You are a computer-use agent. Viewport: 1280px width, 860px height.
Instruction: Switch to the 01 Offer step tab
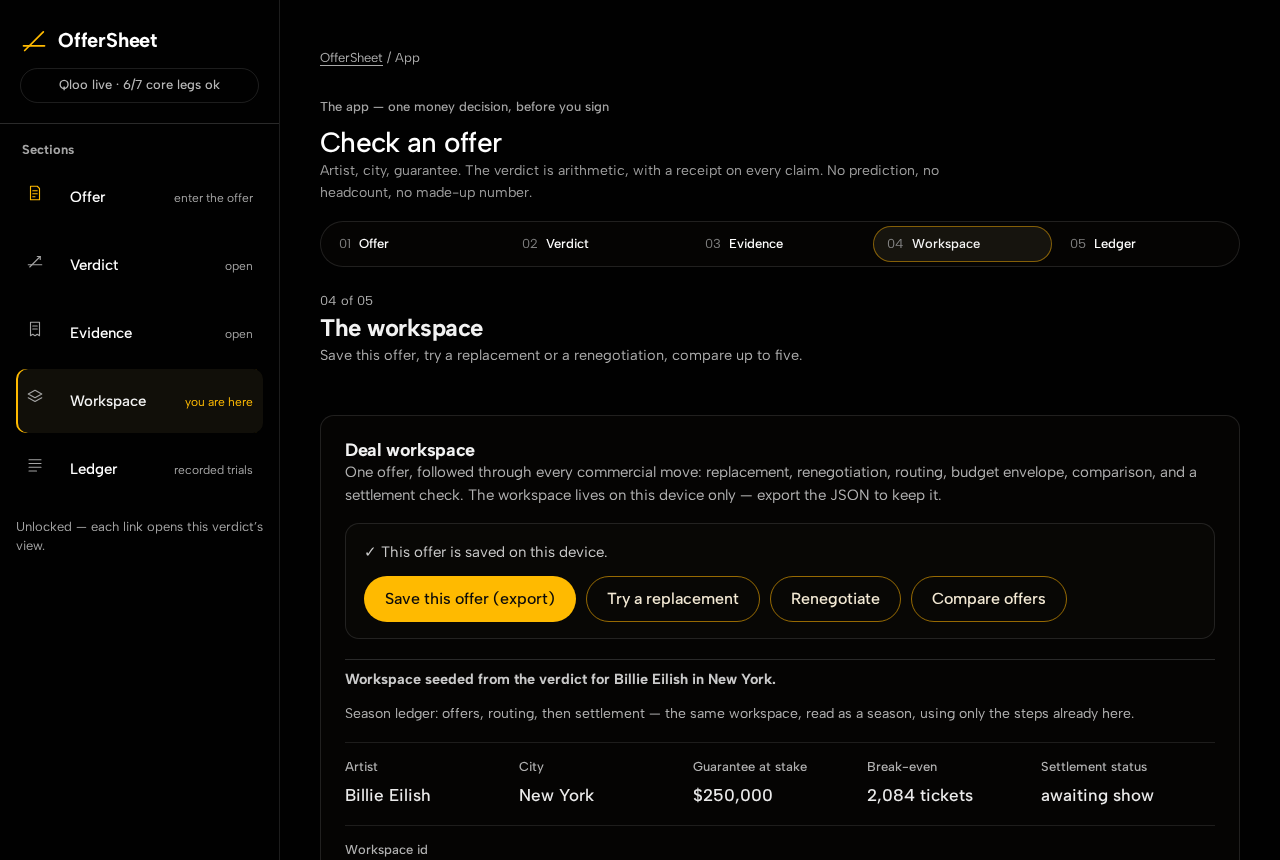[415, 244]
